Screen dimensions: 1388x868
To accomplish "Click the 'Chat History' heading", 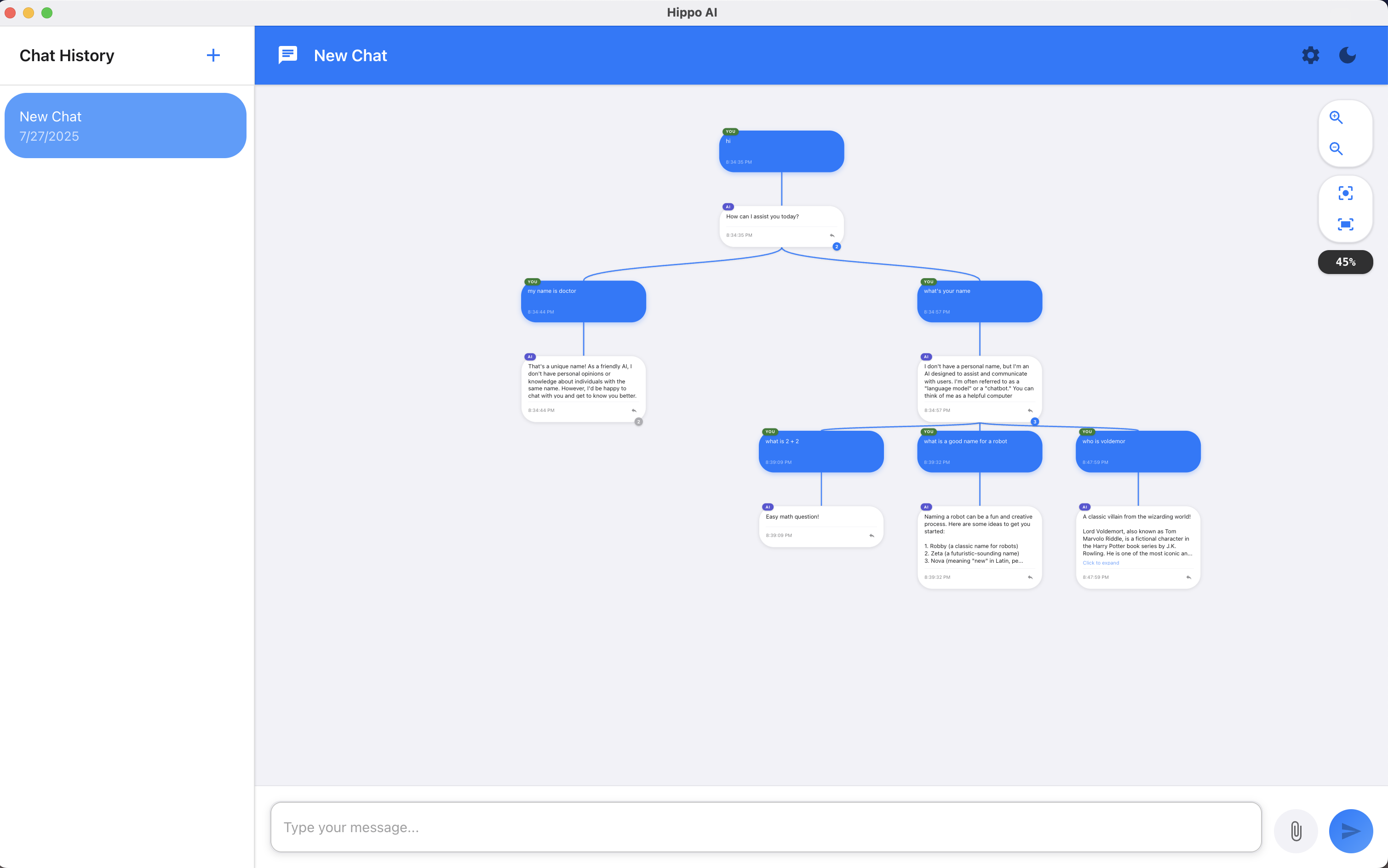I will click(x=67, y=55).
